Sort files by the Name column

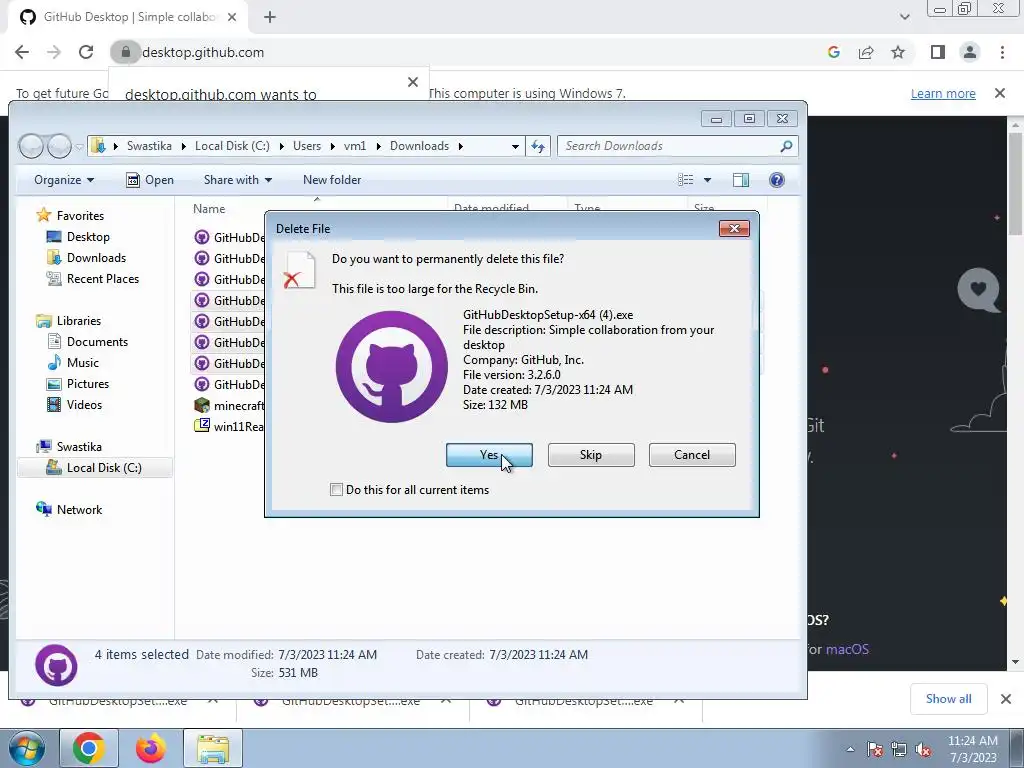coord(209,209)
